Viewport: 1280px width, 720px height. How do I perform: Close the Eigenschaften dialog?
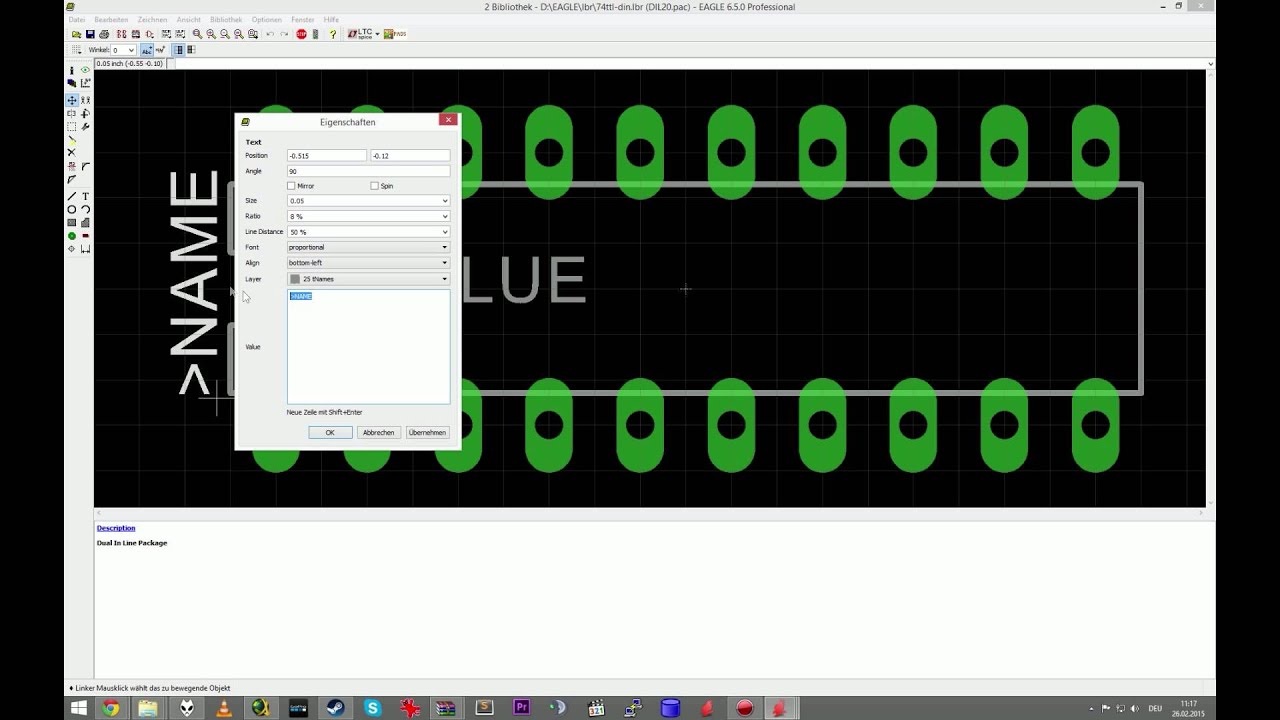(448, 120)
